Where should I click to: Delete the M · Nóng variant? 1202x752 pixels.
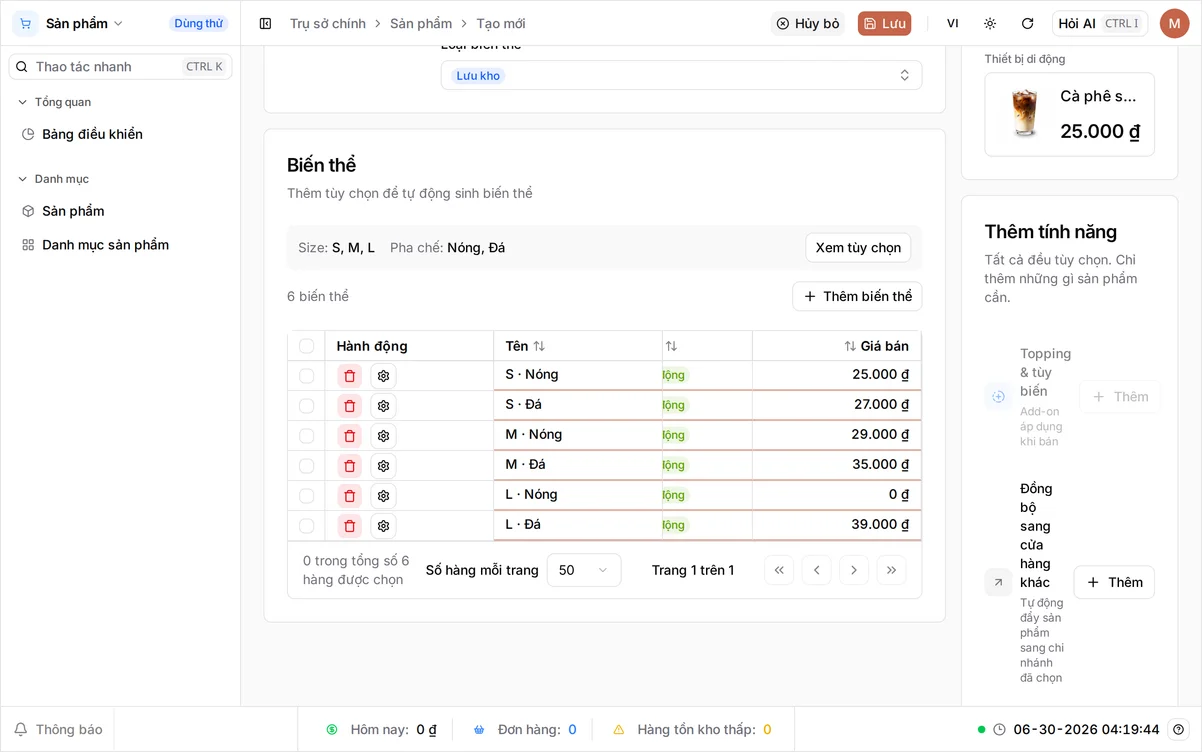349,436
